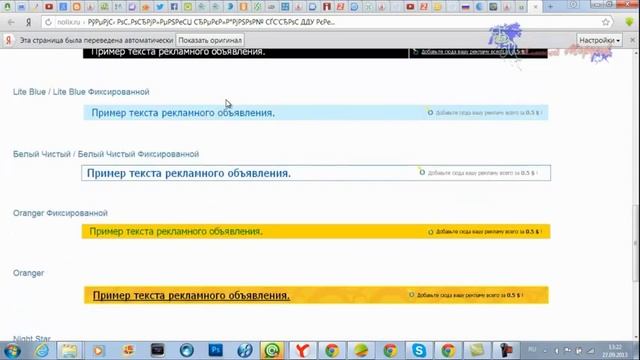Image resolution: width=640 pixels, height=360 pixels.
Task: Open Chrome icon next to Yandex Browser
Action: click(x=332, y=351)
